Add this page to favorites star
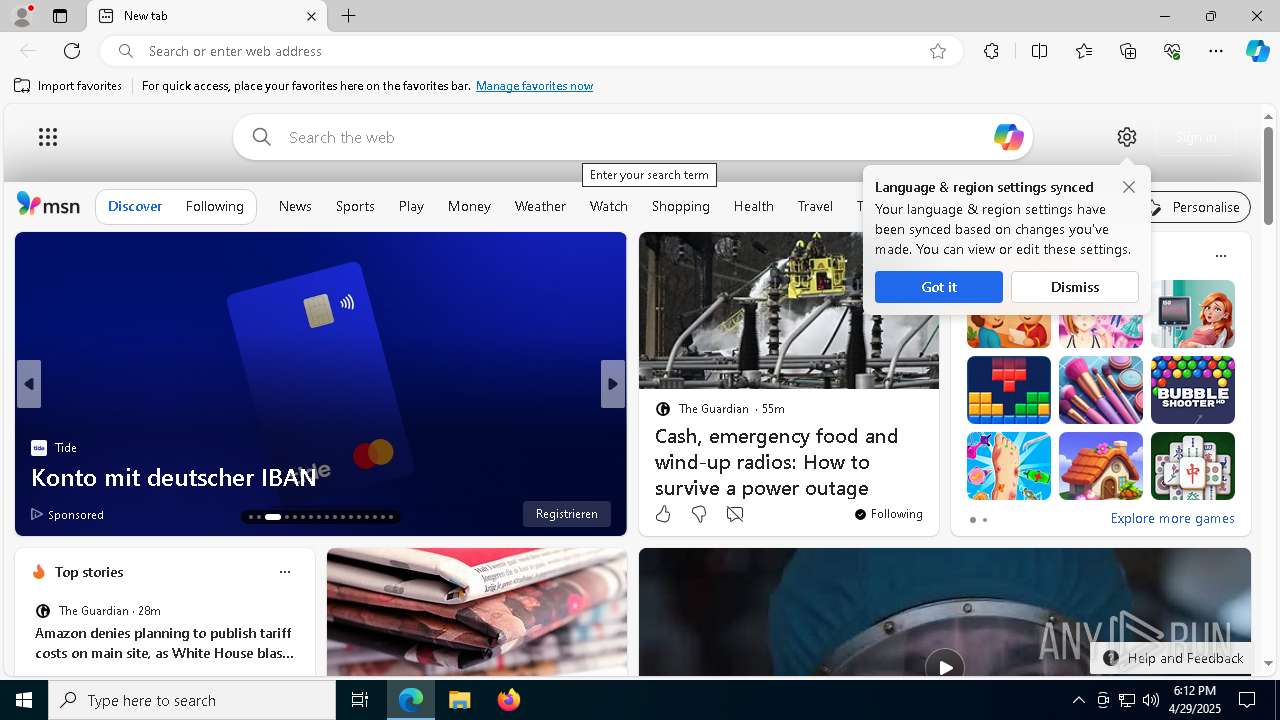Viewport: 1280px width, 720px height. 938,51
